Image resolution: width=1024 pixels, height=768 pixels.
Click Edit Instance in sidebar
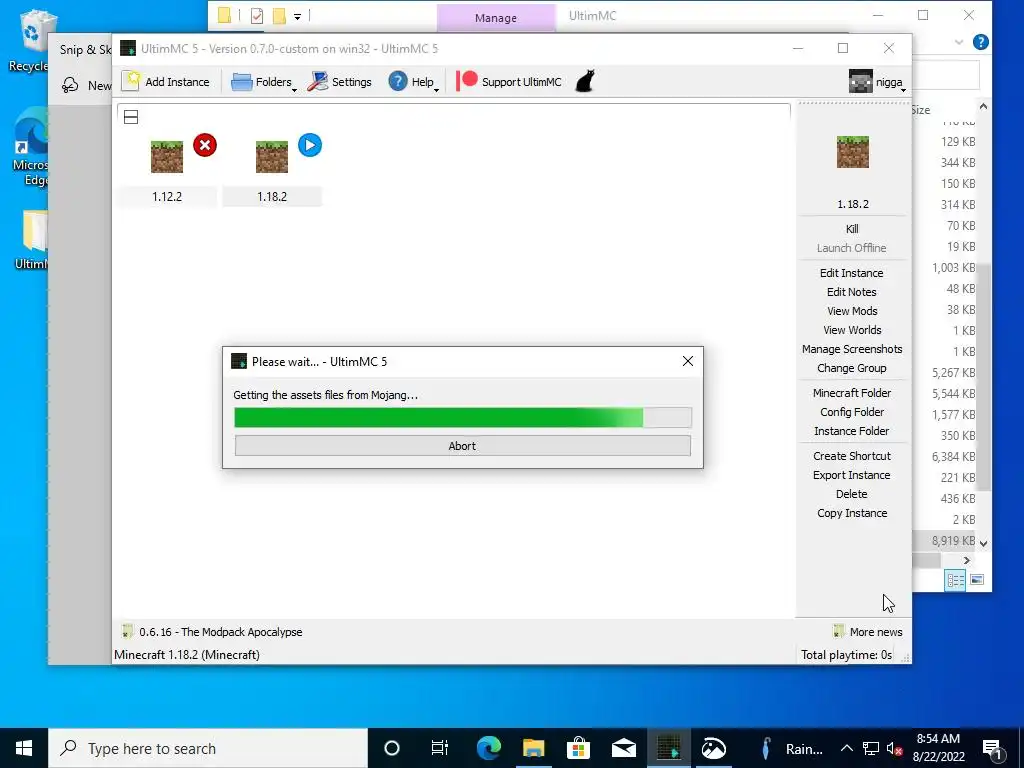point(852,273)
